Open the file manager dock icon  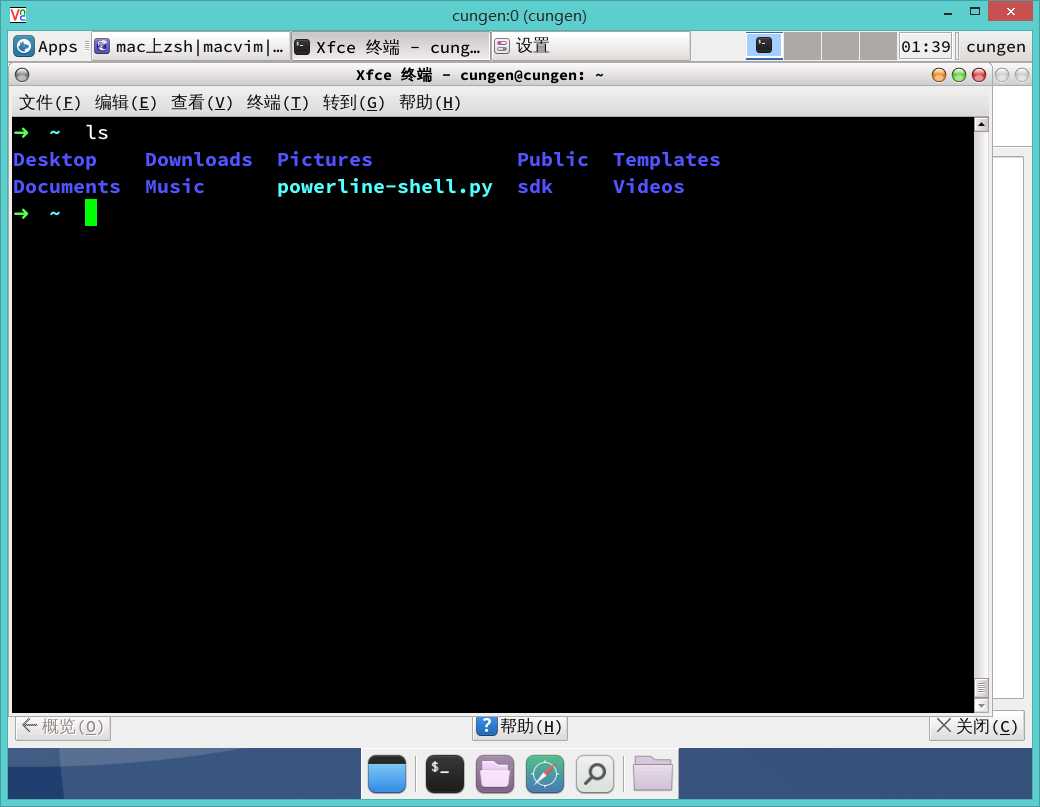pyautogui.click(x=495, y=774)
